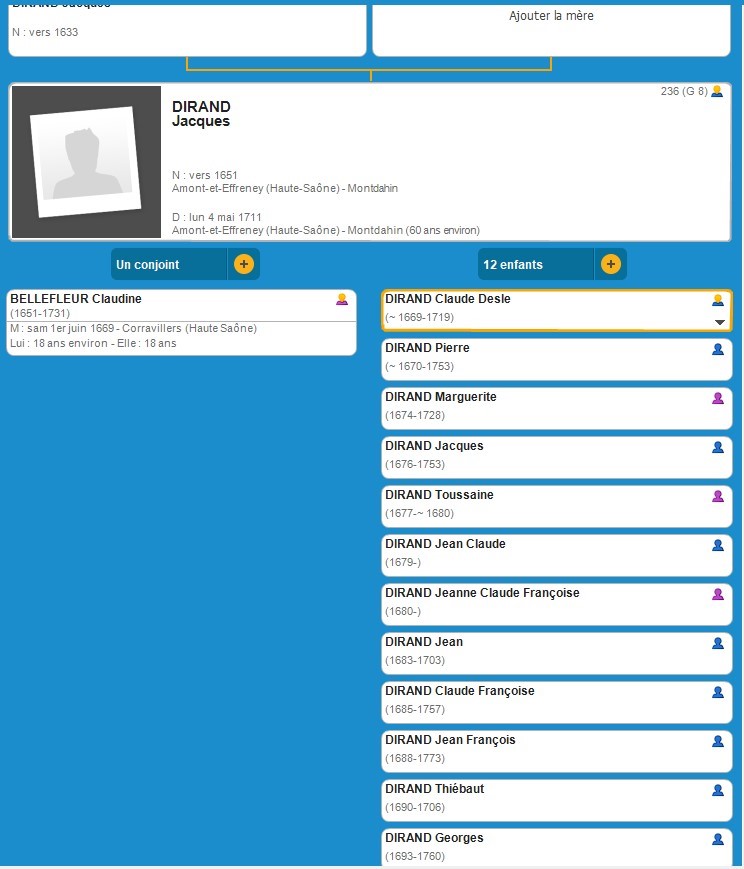Click Ajouter la mère button
The height and width of the screenshot is (869, 744).
(551, 16)
